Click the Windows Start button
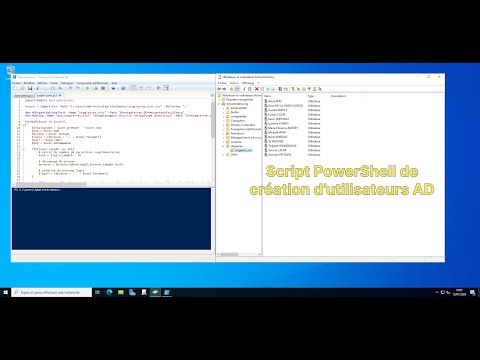 [x=5, y=292]
